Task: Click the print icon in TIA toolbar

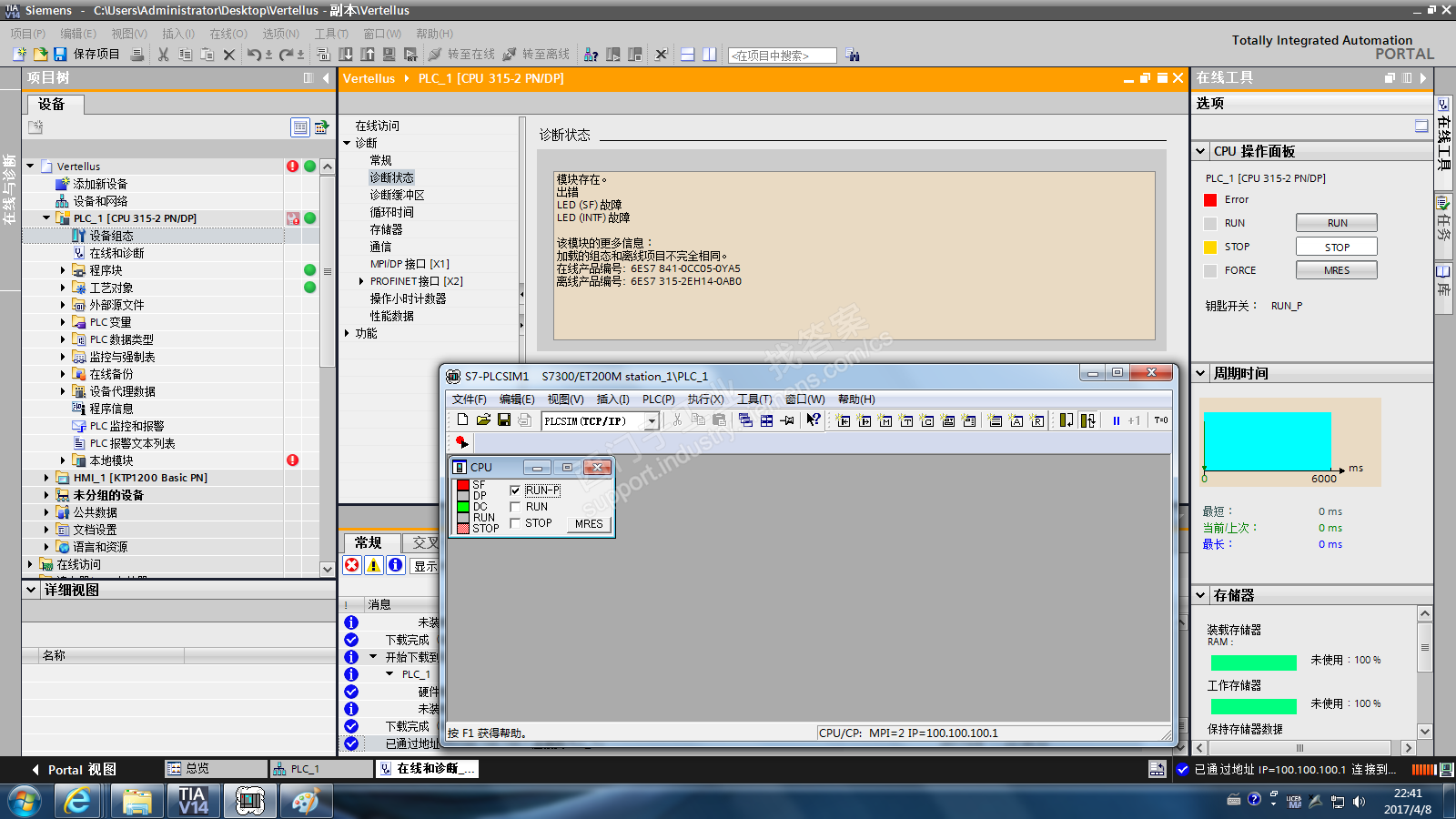Action: tap(137, 55)
